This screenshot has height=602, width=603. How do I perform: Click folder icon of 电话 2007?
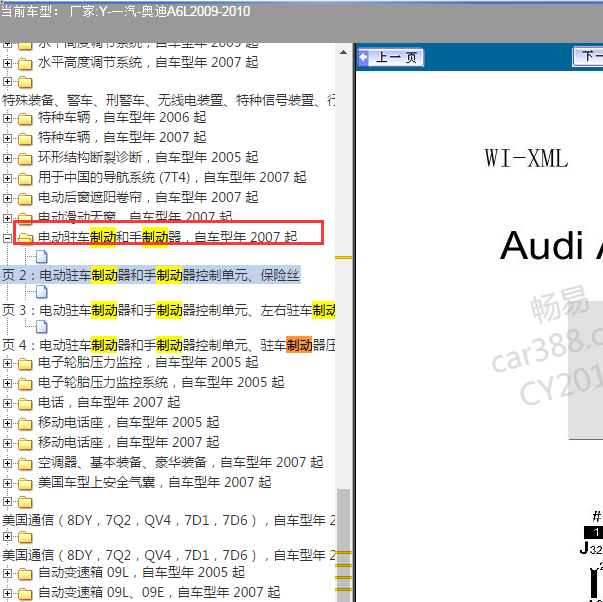(25, 403)
